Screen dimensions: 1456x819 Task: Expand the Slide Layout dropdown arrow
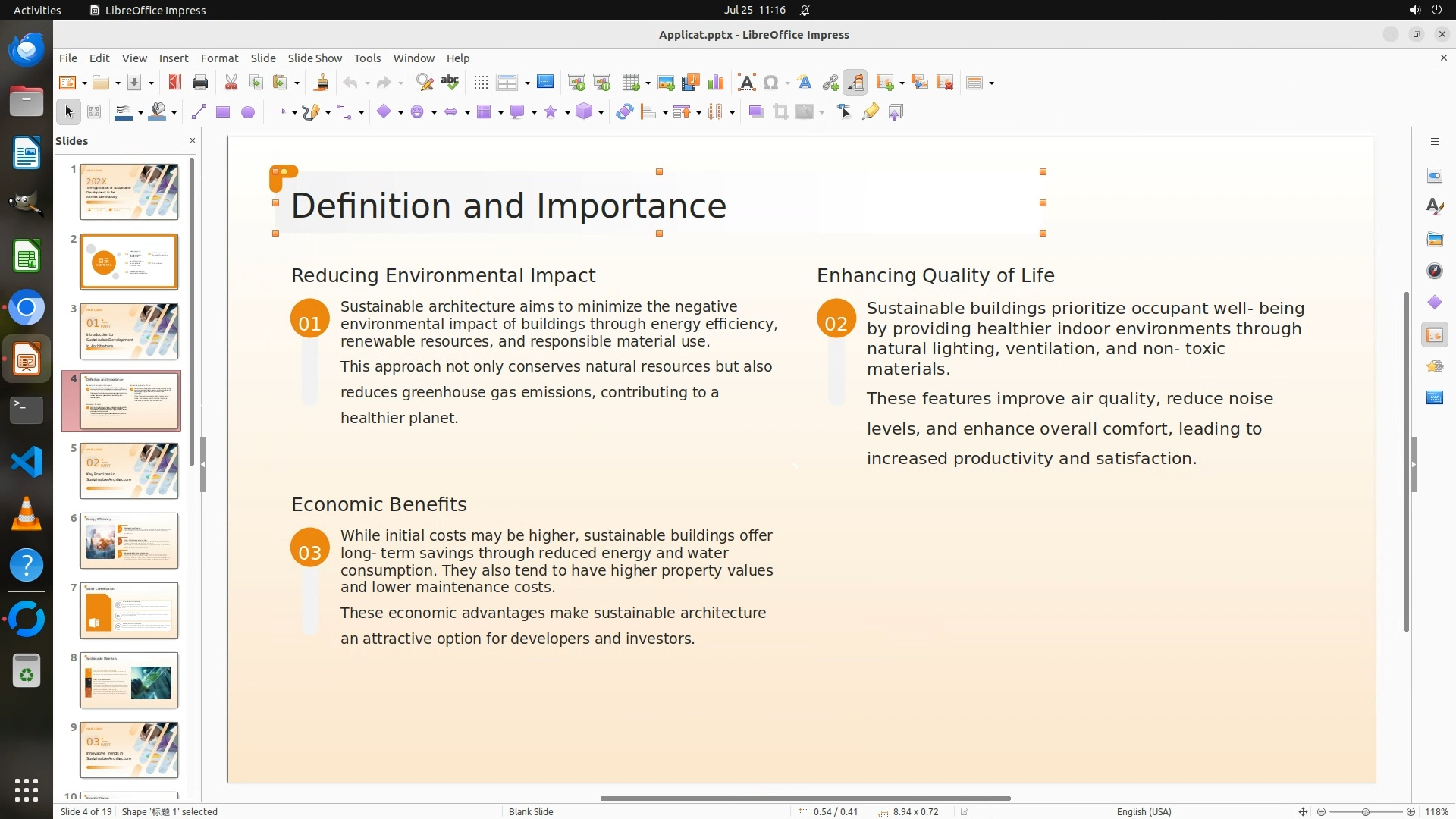click(991, 83)
